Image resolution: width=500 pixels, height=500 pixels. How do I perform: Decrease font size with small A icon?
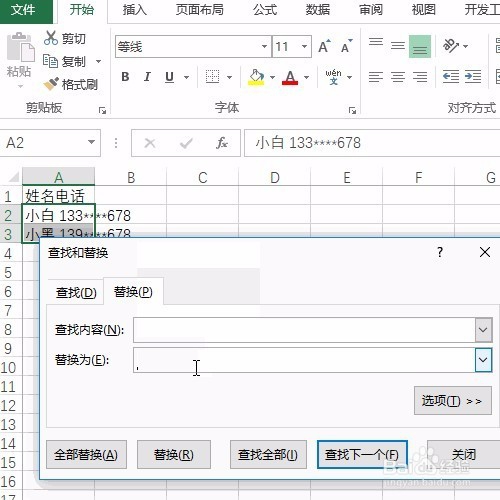pyautogui.click(x=346, y=47)
